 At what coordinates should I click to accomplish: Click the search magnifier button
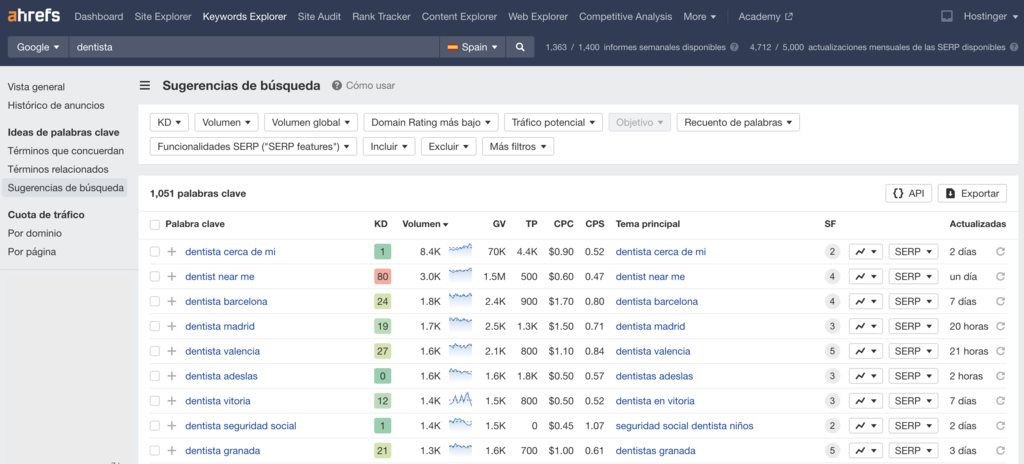520,47
